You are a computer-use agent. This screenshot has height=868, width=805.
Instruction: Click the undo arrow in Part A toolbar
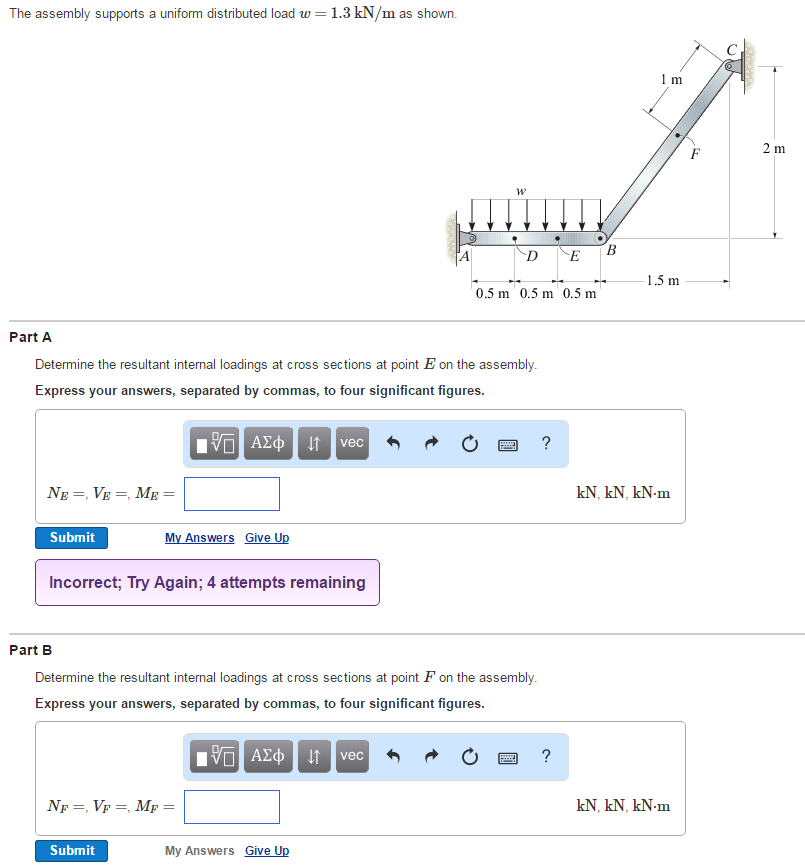click(393, 444)
